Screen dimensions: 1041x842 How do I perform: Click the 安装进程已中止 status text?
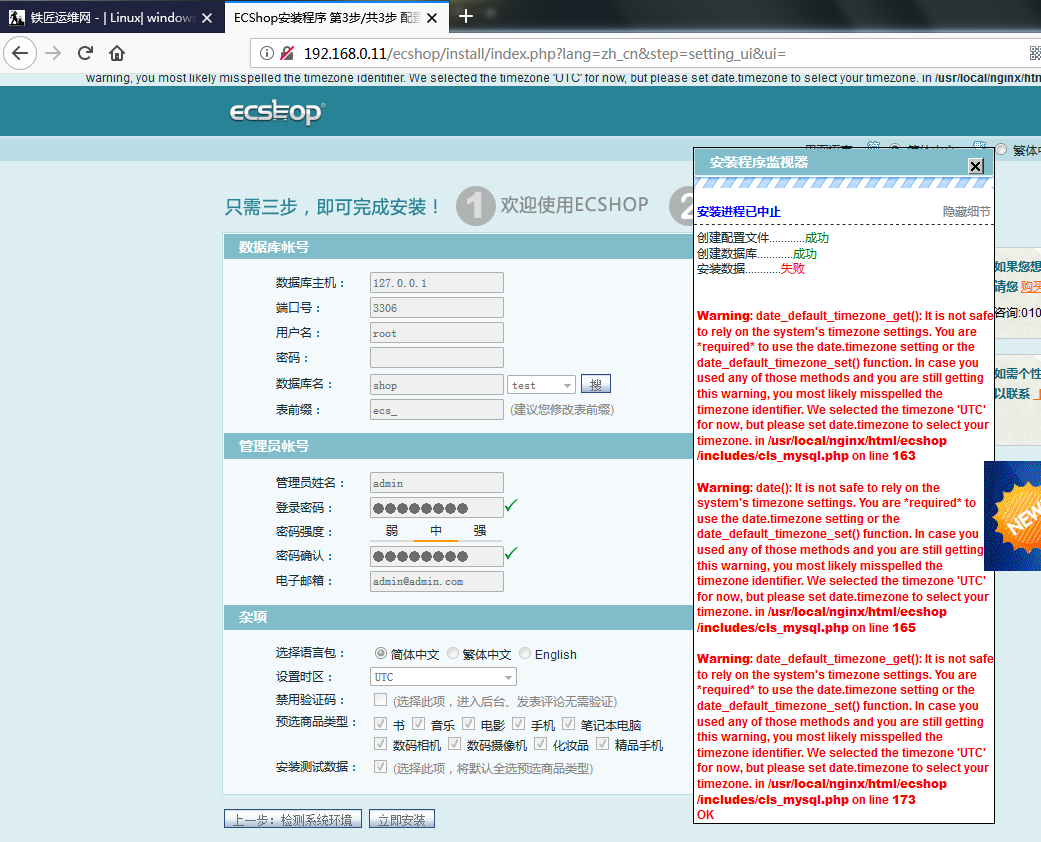point(739,212)
